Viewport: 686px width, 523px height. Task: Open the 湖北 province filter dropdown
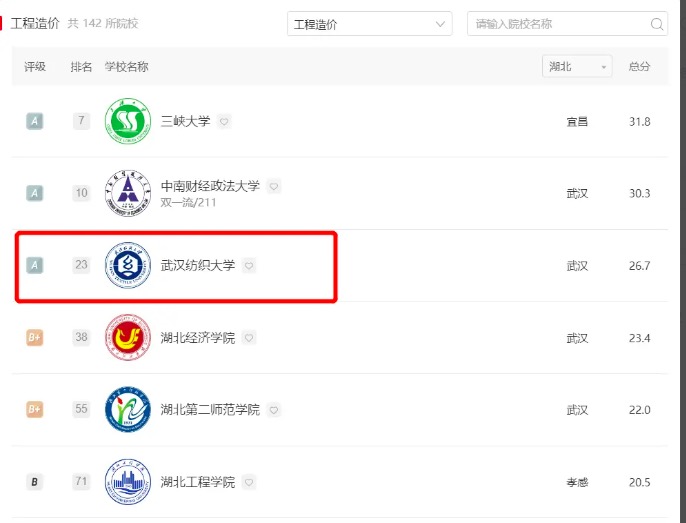(577, 67)
